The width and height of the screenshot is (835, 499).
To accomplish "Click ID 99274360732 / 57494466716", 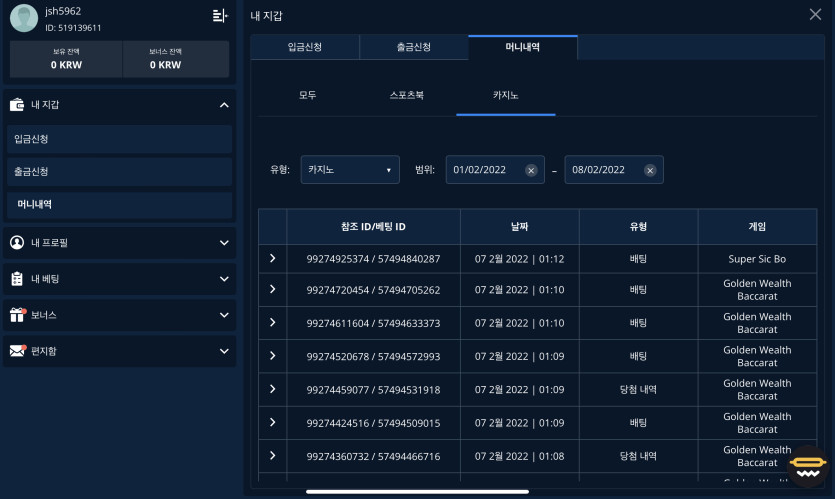I will 373,456.
